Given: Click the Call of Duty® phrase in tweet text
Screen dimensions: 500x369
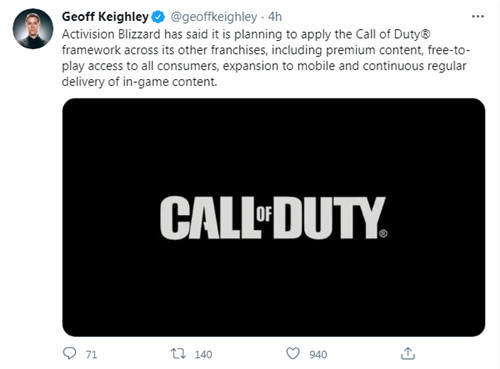Looking at the screenshot, I should (393, 34).
